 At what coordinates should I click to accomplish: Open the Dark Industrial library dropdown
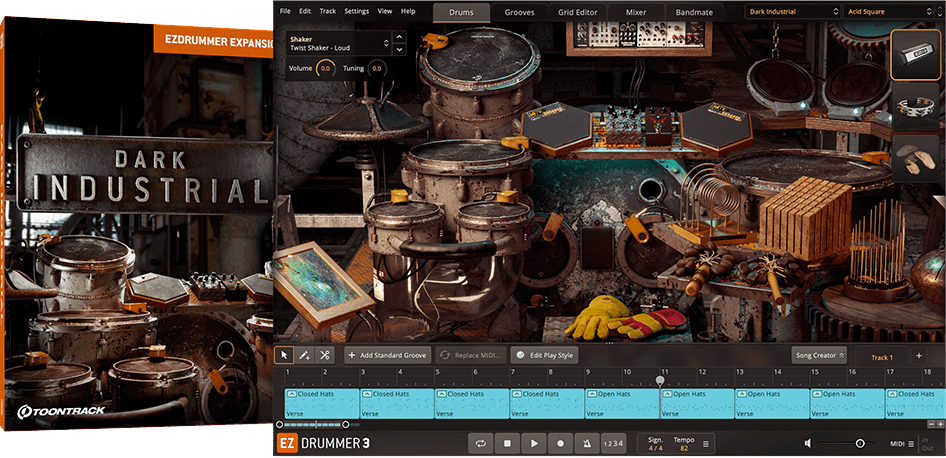point(792,11)
